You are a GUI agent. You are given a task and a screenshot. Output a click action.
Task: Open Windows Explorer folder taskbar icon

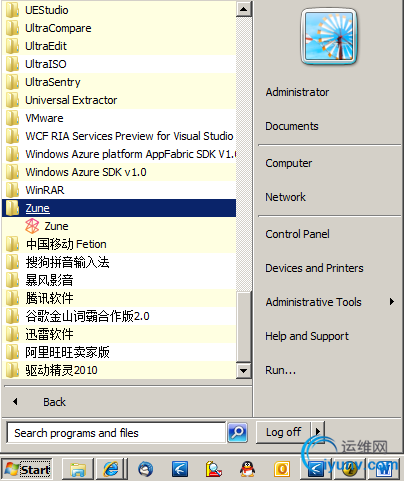(x=78, y=469)
